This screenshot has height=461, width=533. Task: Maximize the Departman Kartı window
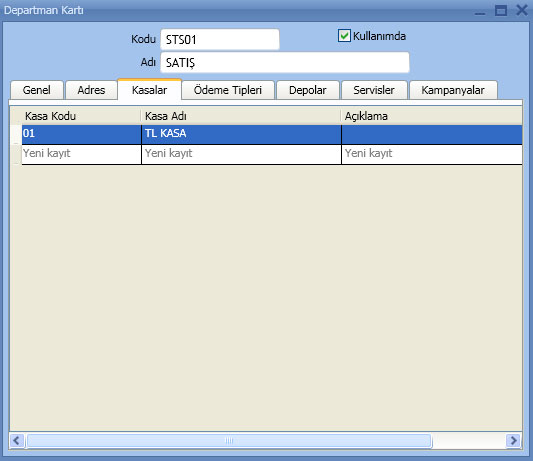coord(501,11)
